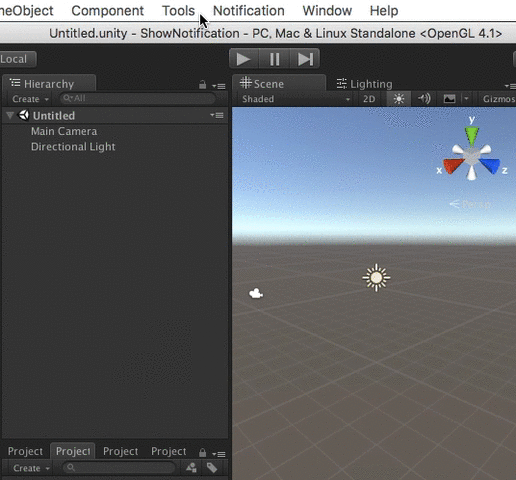Open the Gizmos dropdown
Image resolution: width=516 pixels, height=480 pixels.
pos(498,99)
